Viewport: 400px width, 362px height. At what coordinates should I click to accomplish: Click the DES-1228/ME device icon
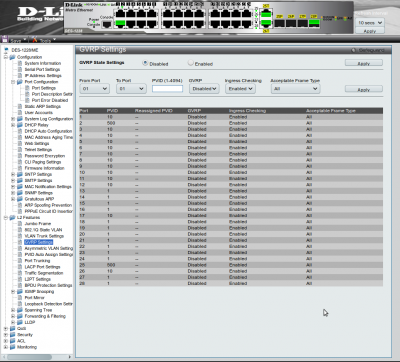6,50
